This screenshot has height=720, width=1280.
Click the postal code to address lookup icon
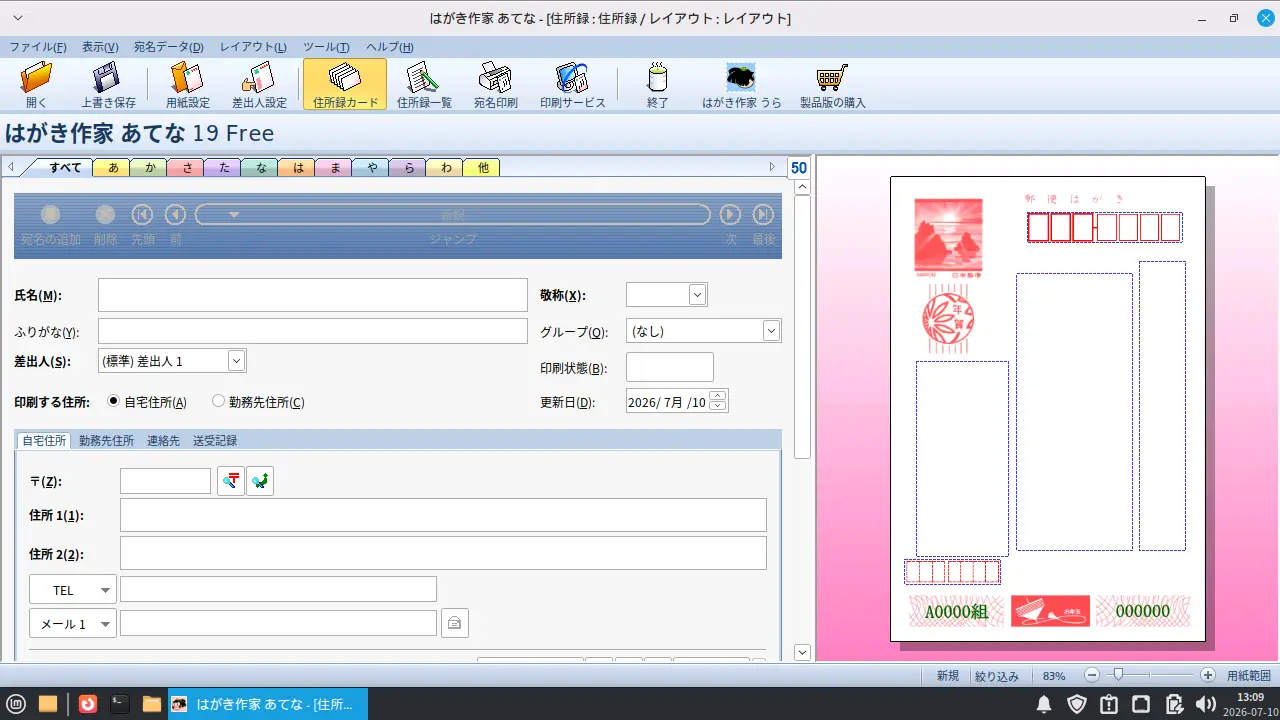pyautogui.click(x=231, y=481)
